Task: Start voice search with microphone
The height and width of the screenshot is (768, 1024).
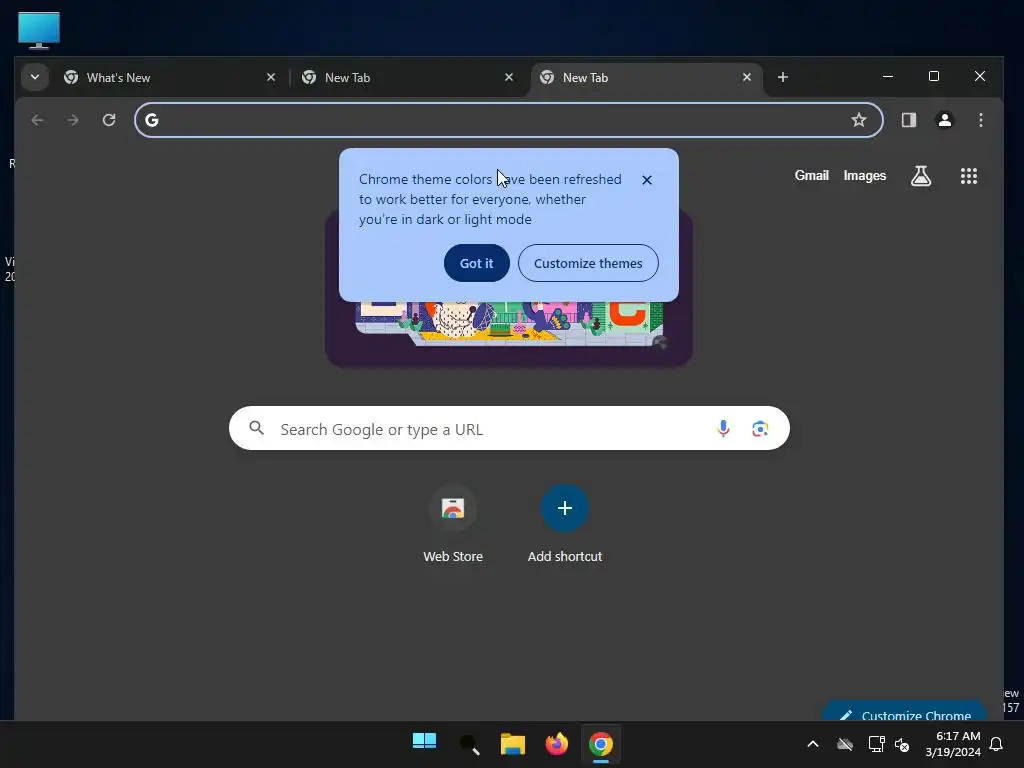Action: pos(723,428)
